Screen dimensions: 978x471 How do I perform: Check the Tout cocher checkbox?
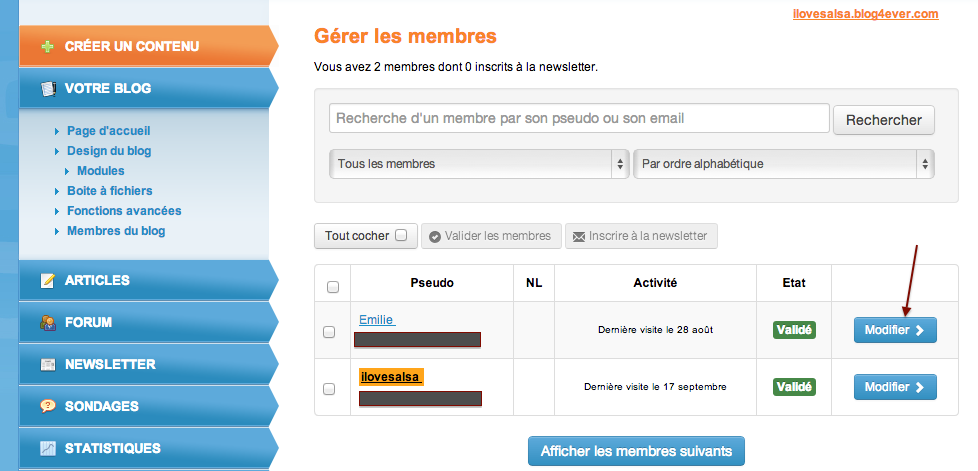(401, 235)
